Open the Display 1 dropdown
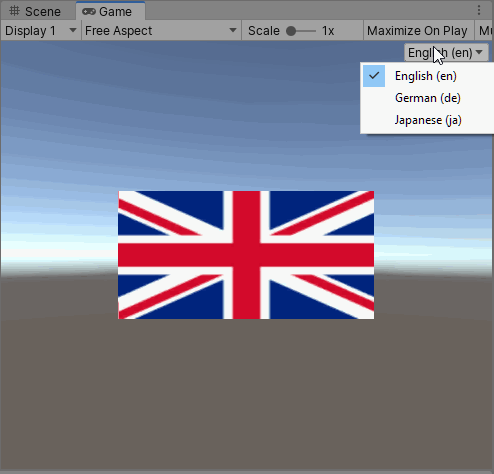494x474 pixels. pos(40,31)
